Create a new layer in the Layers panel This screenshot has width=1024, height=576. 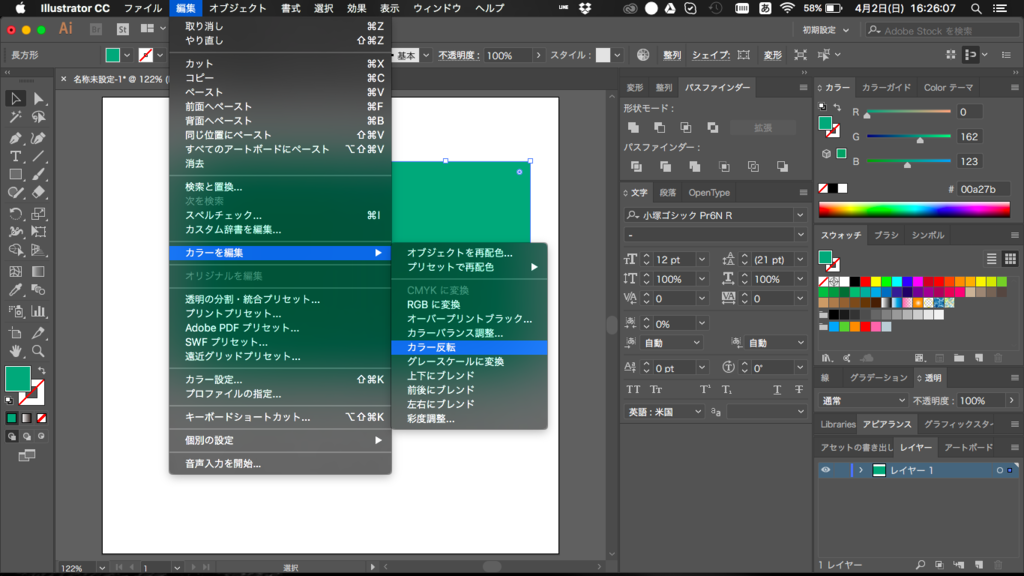pyautogui.click(x=978, y=564)
